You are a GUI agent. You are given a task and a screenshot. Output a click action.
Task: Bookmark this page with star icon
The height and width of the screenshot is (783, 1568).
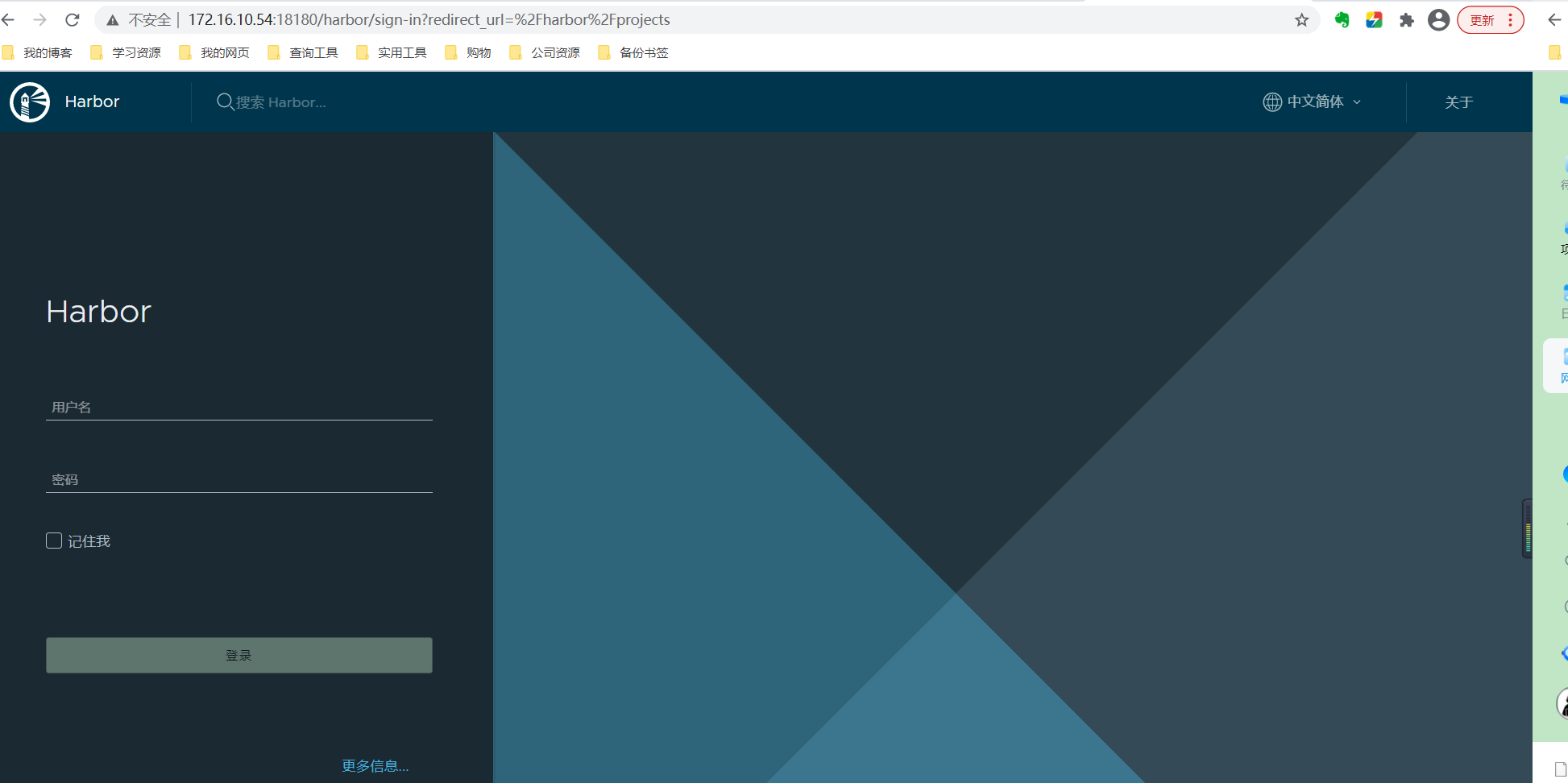(1301, 20)
